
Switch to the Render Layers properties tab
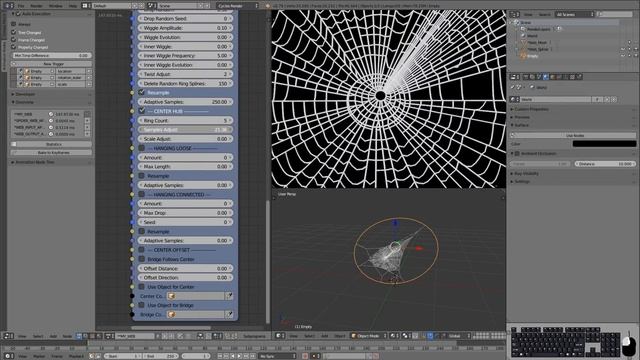(532, 77)
